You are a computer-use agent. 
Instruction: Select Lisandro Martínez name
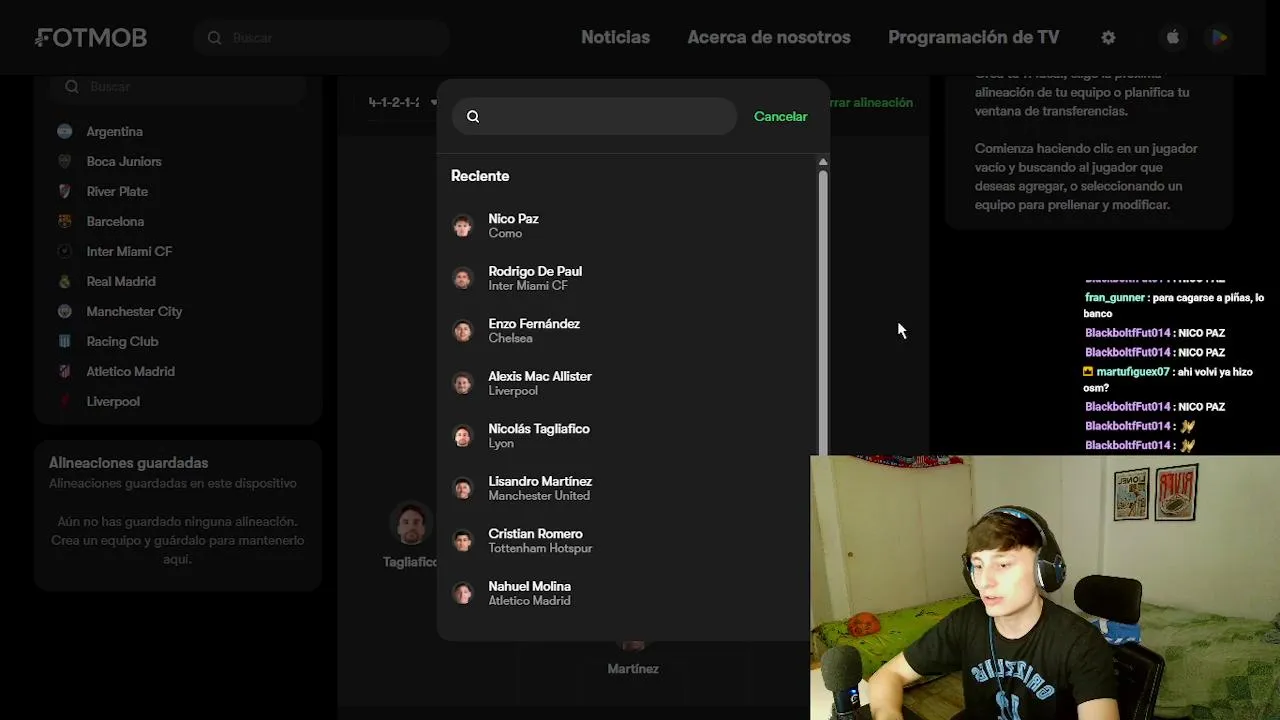(540, 481)
